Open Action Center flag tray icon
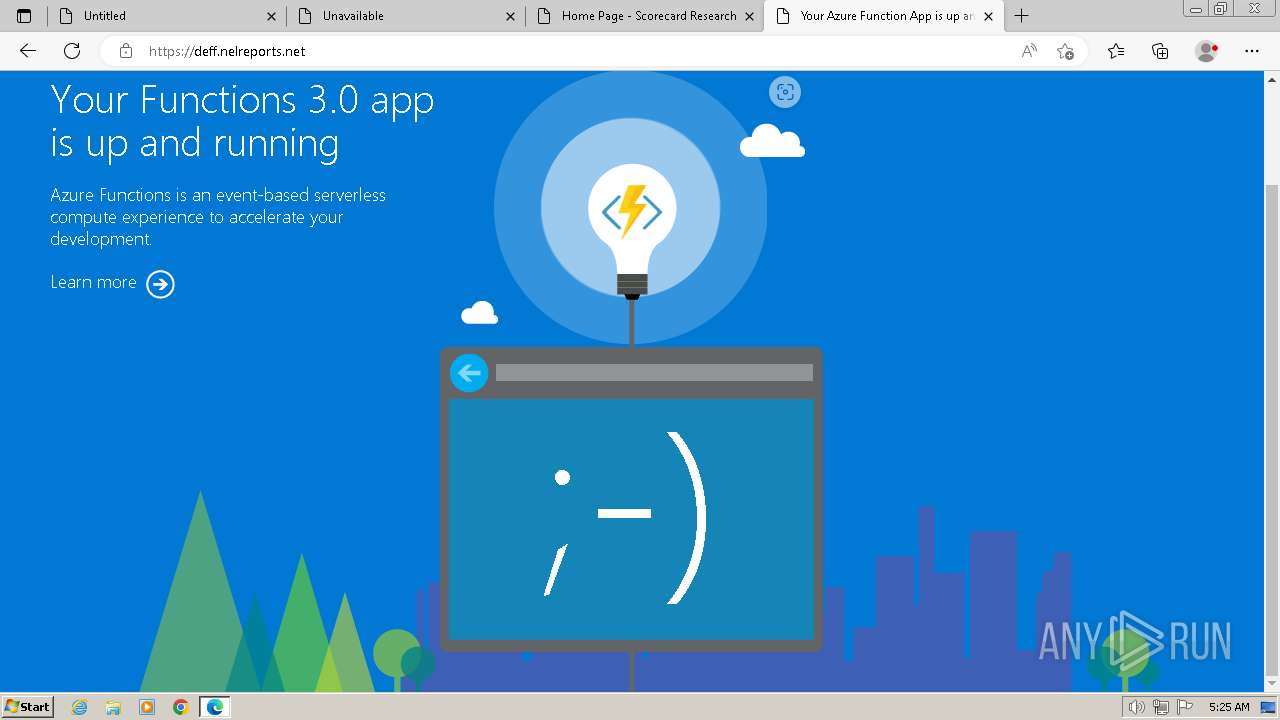This screenshot has width=1280, height=720. click(x=1183, y=707)
